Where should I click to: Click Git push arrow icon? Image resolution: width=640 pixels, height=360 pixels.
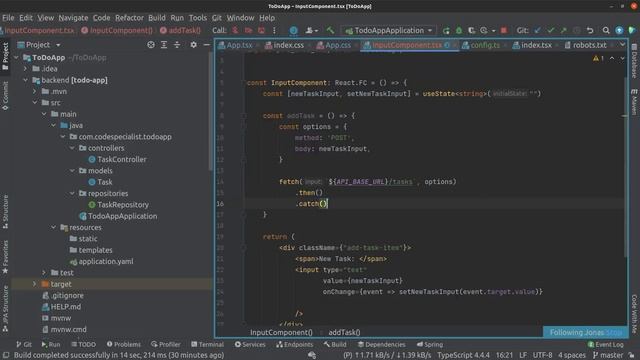tap(563, 30)
